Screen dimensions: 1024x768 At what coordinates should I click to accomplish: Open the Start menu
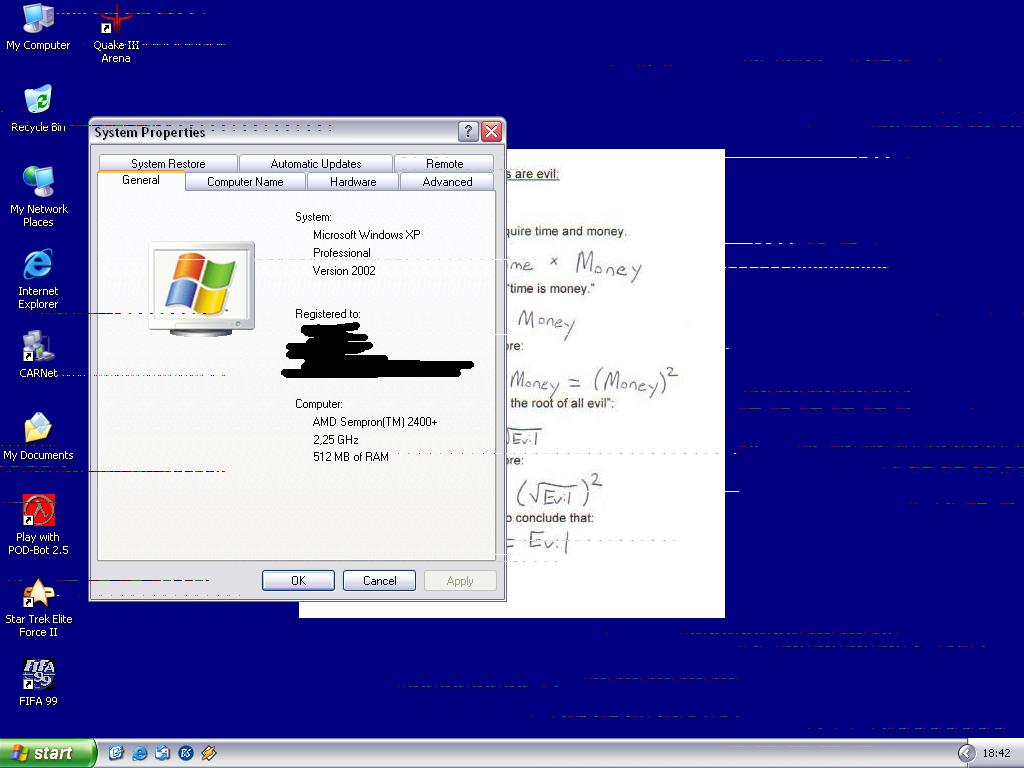point(47,753)
